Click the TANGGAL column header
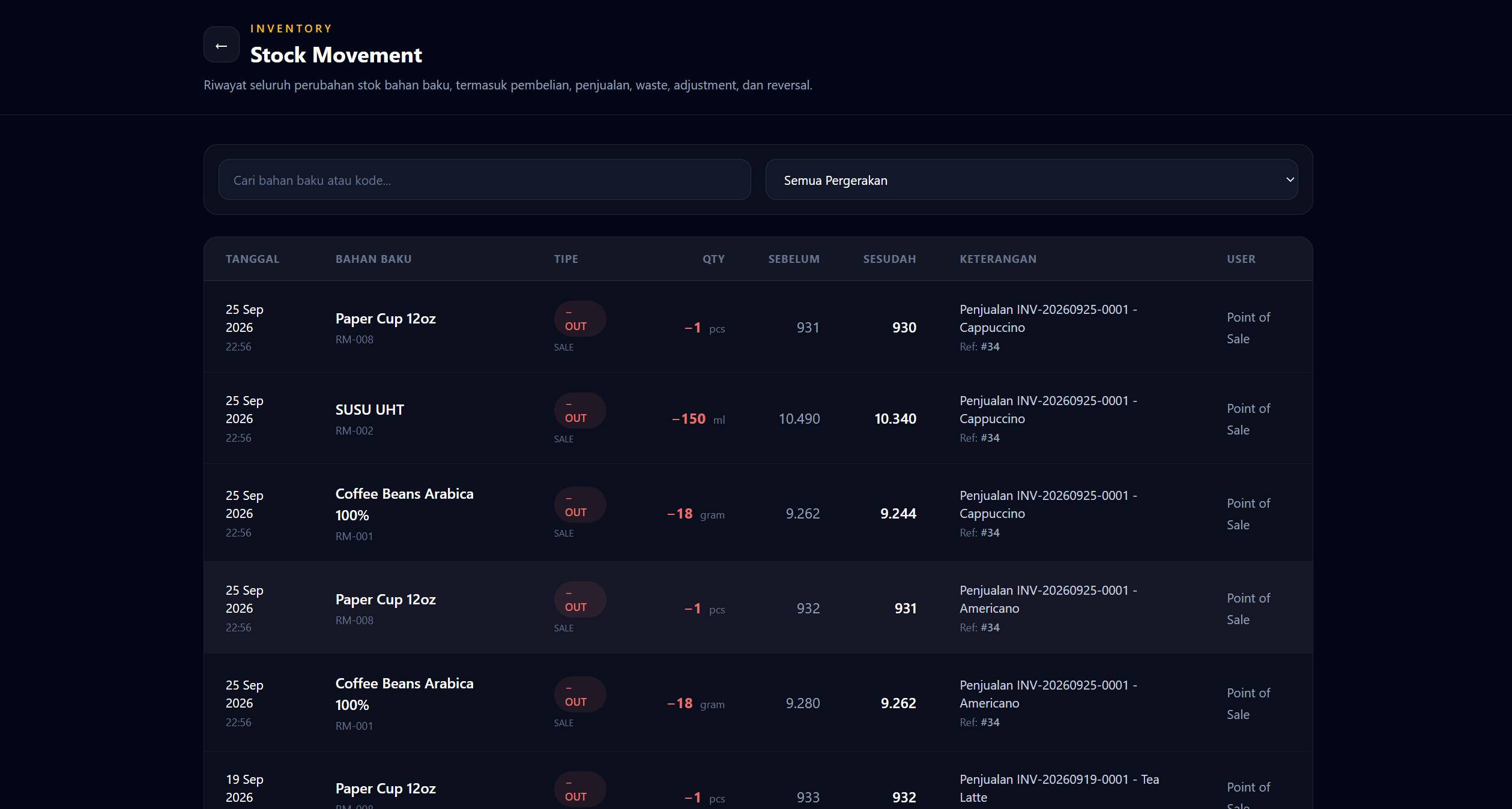This screenshot has height=809, width=1512. click(252, 259)
